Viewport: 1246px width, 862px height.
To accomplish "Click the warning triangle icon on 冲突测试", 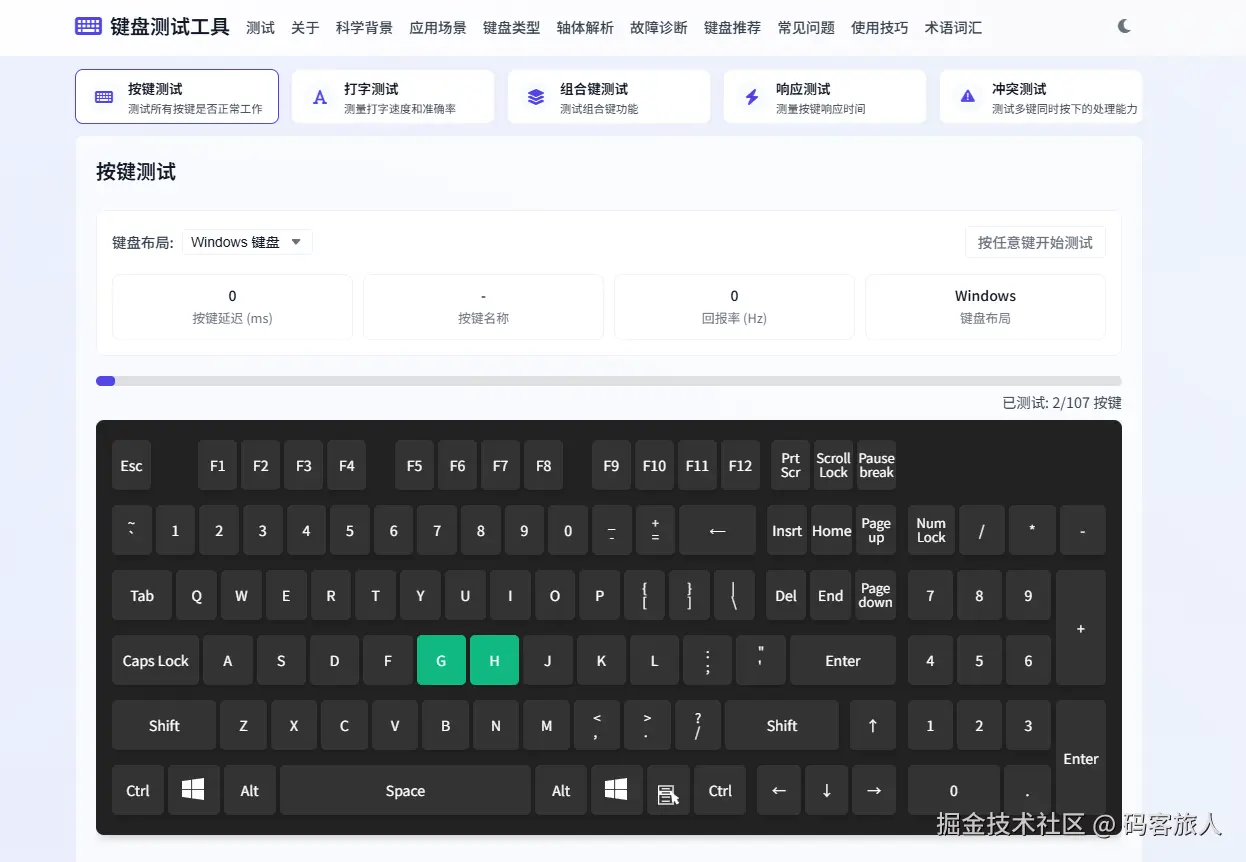I will (x=967, y=96).
